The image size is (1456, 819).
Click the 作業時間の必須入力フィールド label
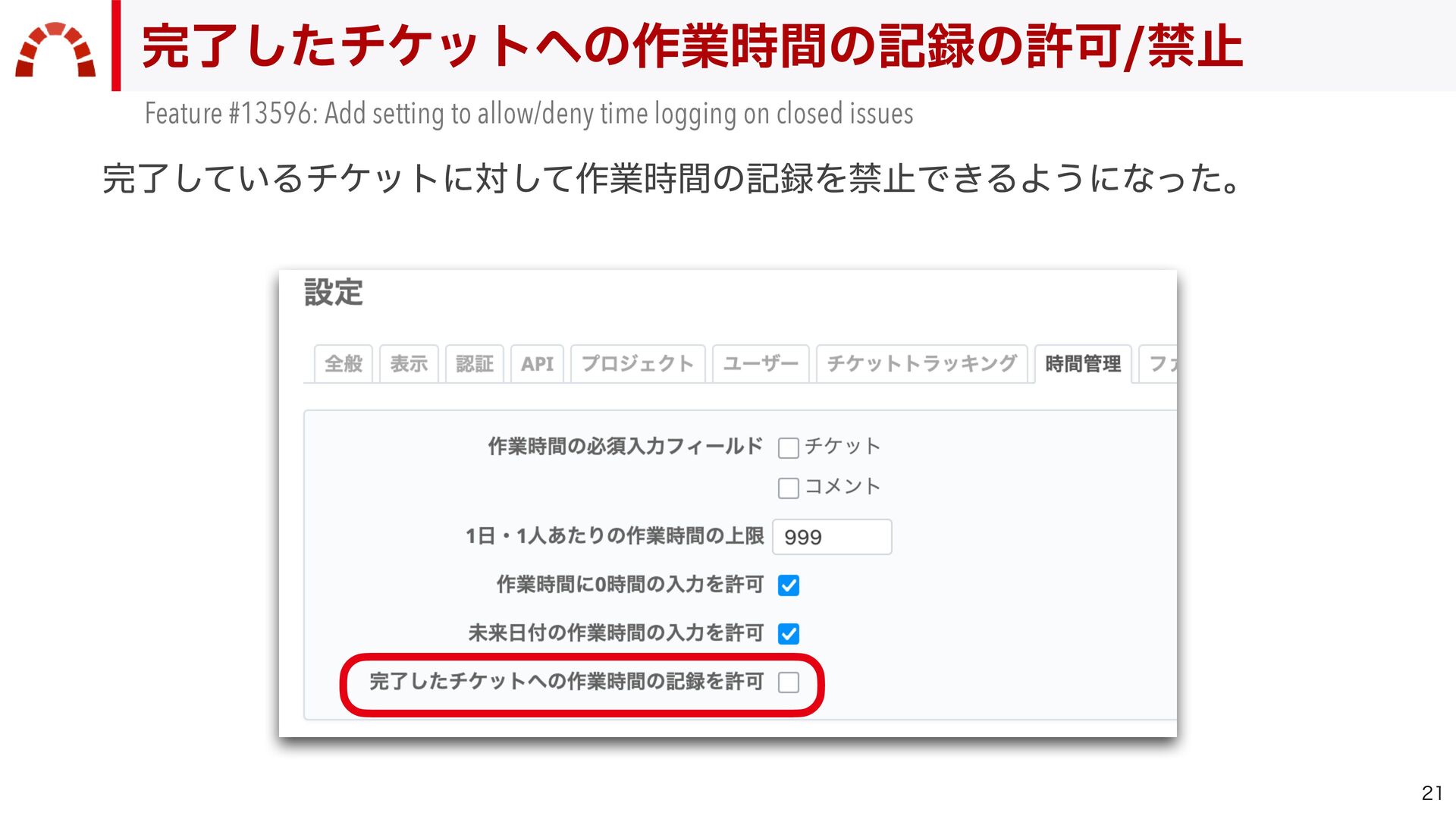[625, 447]
